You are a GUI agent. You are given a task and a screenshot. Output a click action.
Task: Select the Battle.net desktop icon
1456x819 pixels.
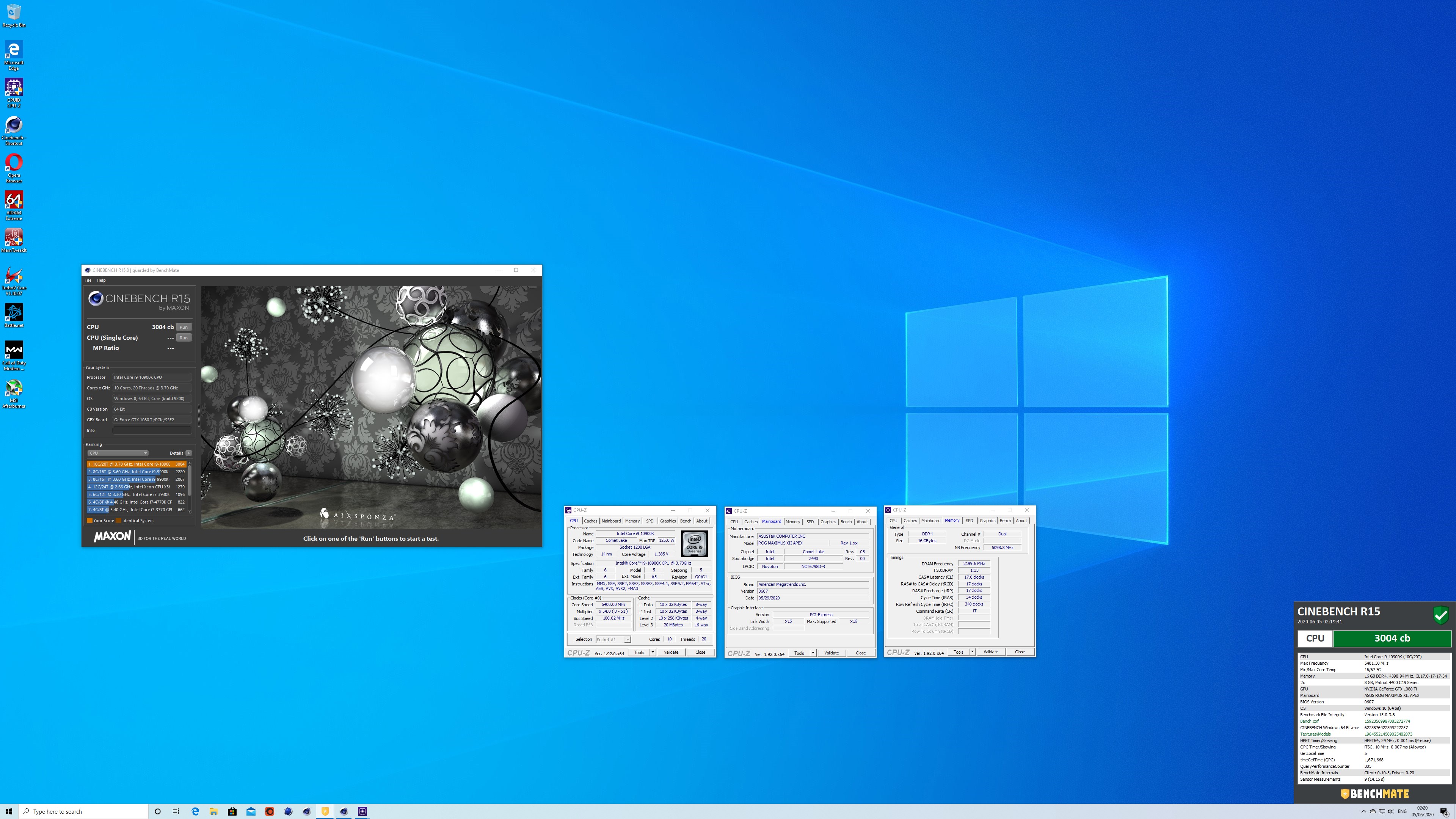[x=14, y=315]
